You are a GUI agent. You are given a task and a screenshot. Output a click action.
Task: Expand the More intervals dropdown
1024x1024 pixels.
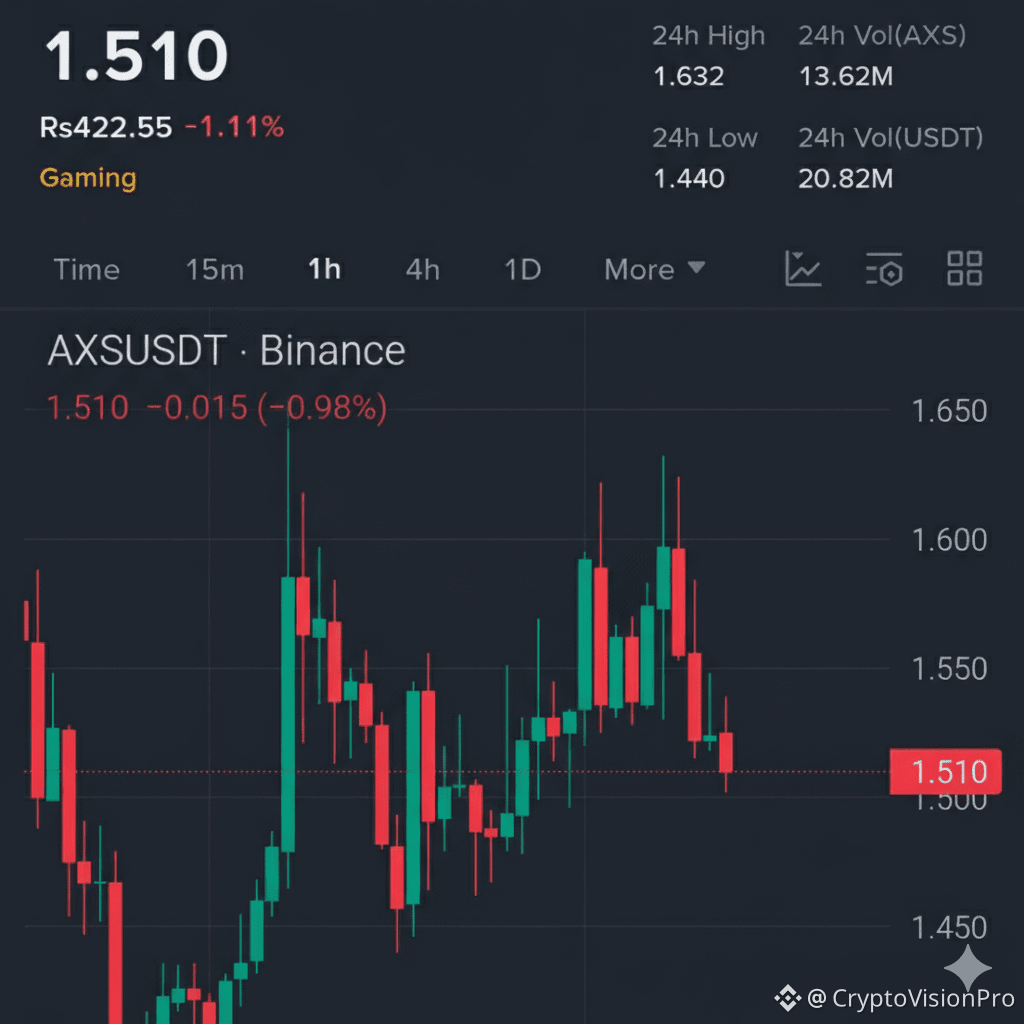click(x=654, y=270)
